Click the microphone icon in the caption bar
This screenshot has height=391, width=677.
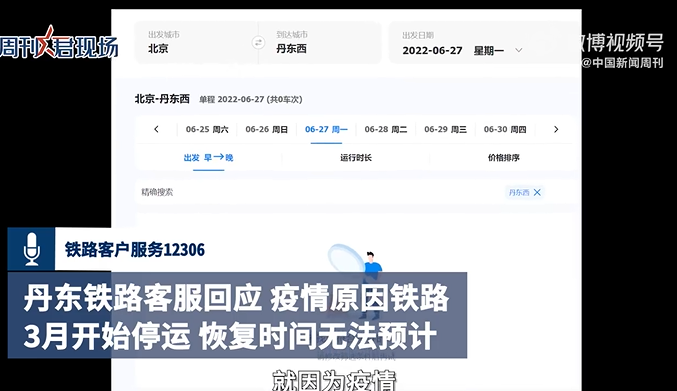coord(31,249)
